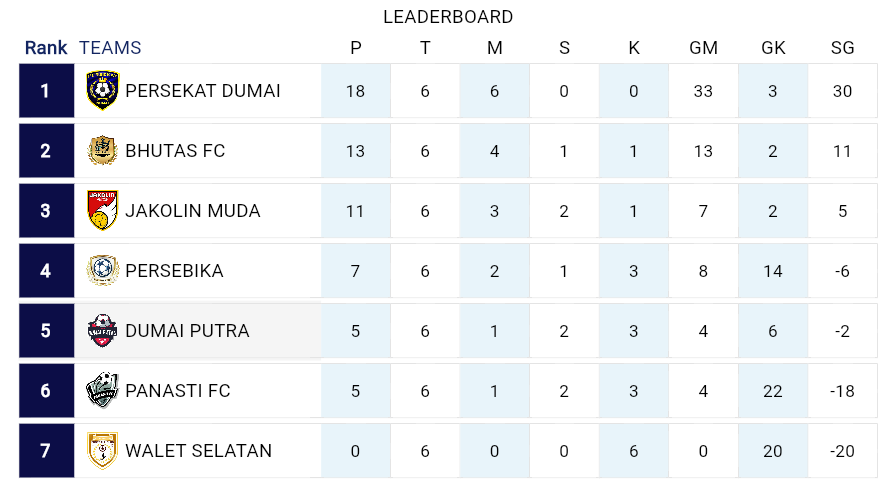The image size is (891, 490).
Task: Click the Panasti FC team emblem
Action: tap(102, 390)
